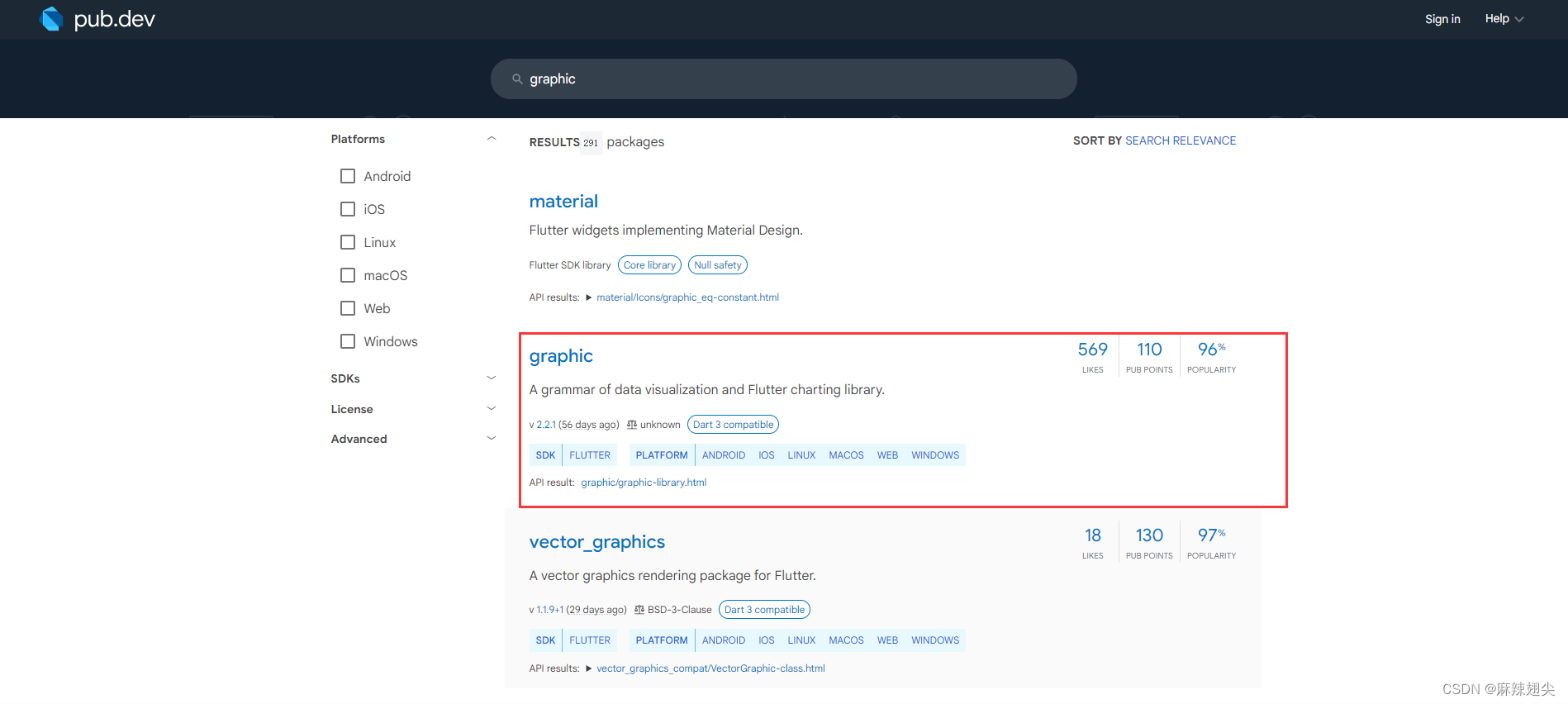The width and height of the screenshot is (1568, 704).
Task: Enable the Linux platform filter
Action: click(x=348, y=242)
